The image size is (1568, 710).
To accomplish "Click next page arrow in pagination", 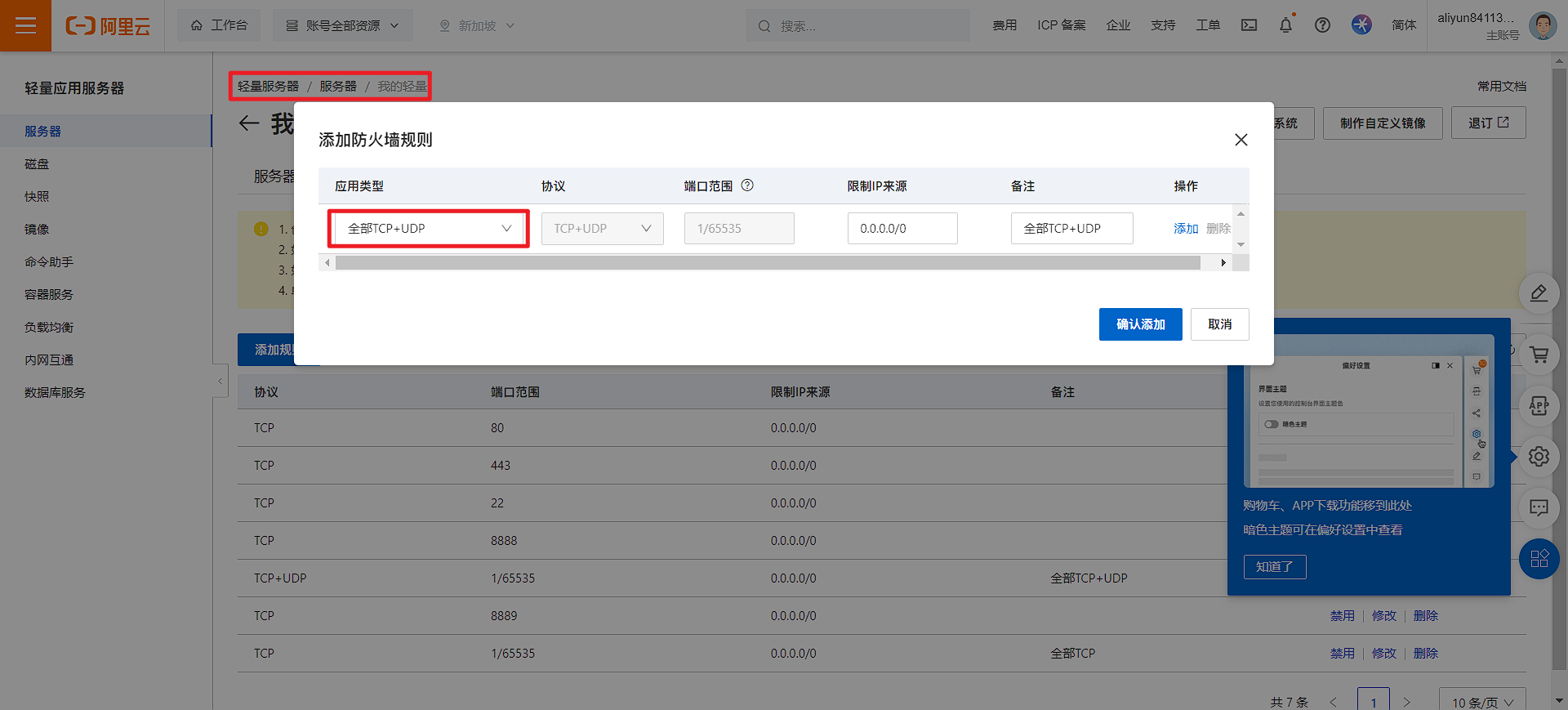I will click(1406, 702).
